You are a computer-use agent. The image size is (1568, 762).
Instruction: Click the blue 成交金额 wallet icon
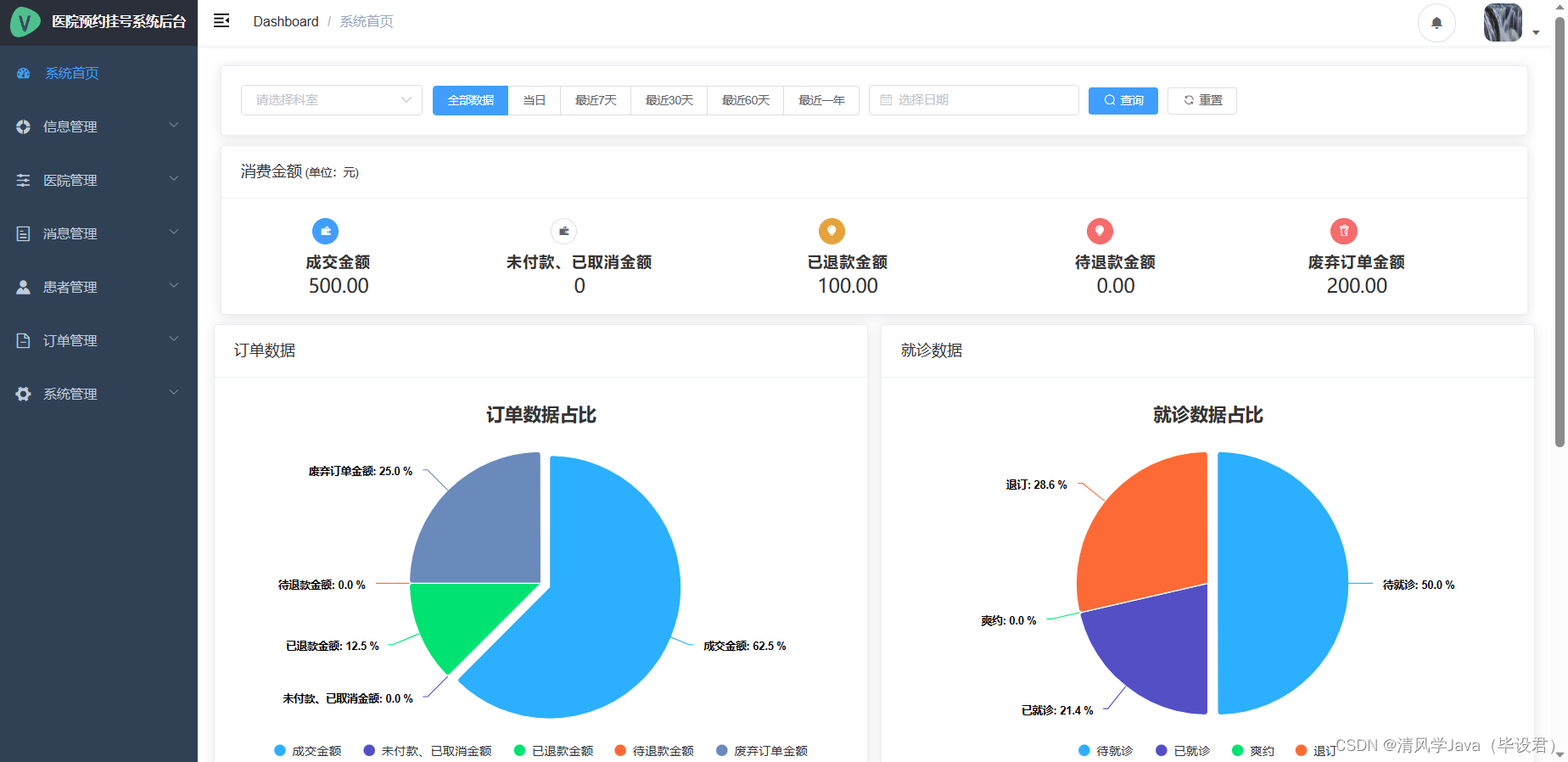[326, 231]
